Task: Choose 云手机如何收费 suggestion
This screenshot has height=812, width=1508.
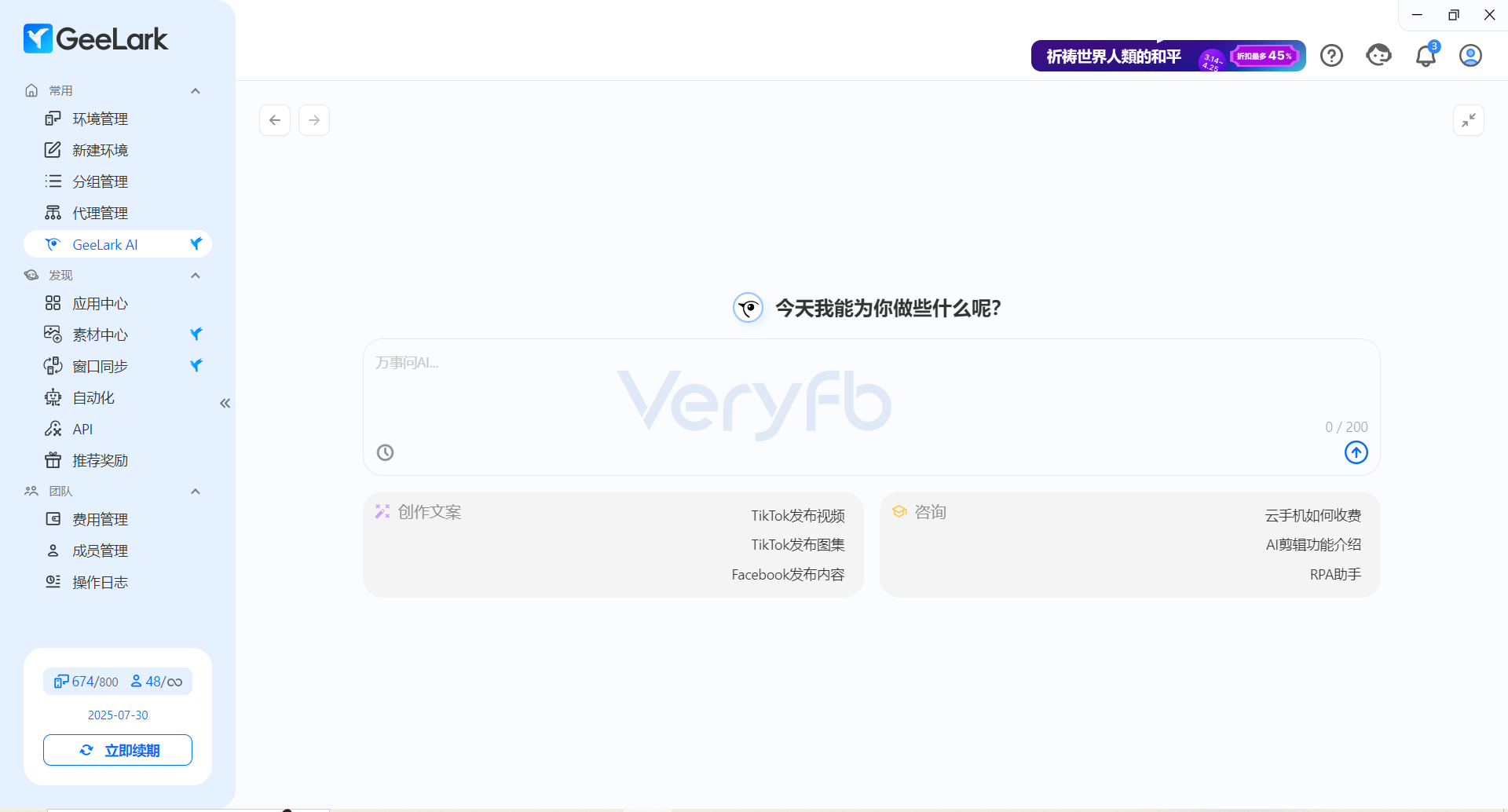Action: click(1313, 516)
